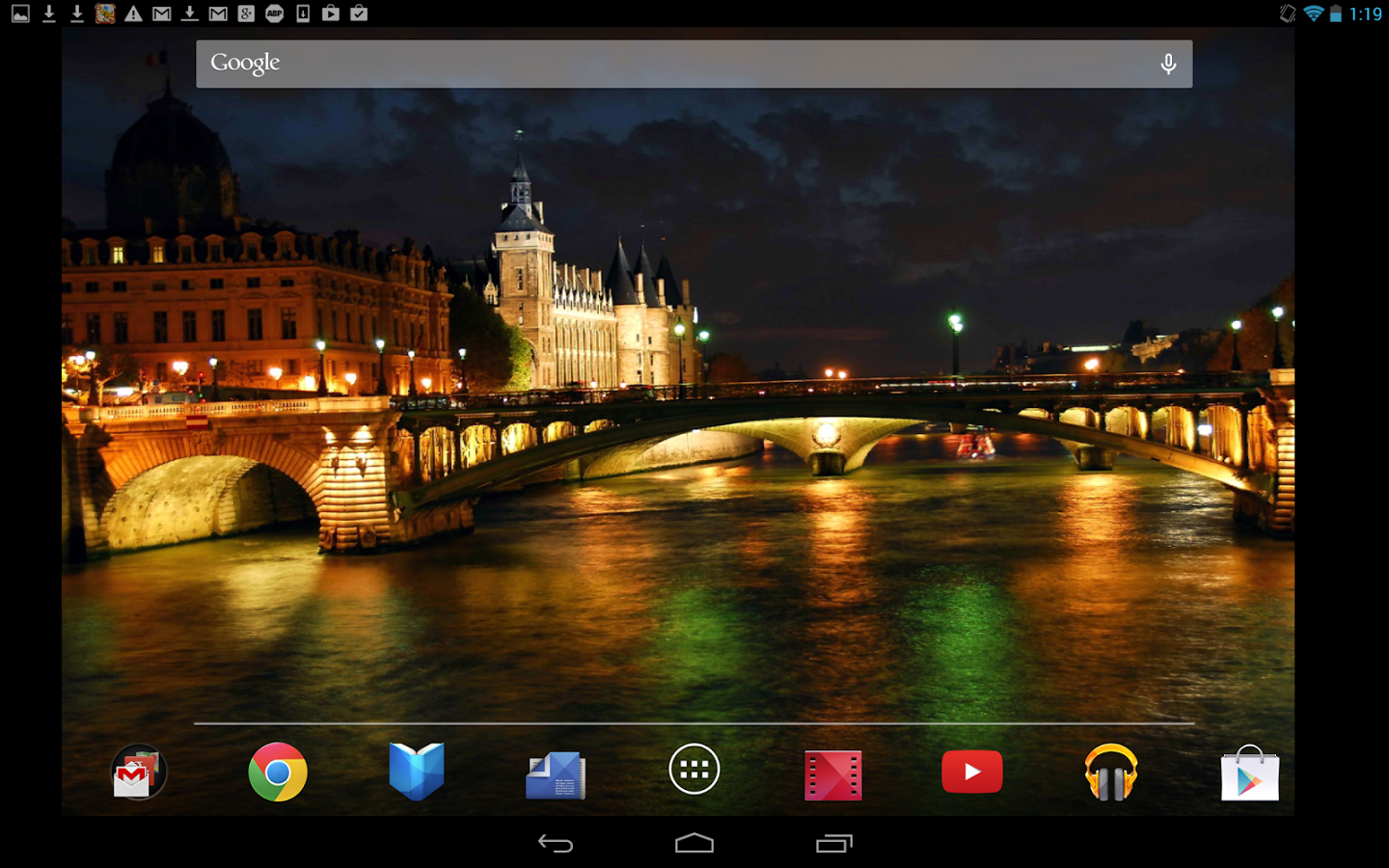Tap the AdBlock Plus status bar icon
Viewport: 1389px width, 868px height.
click(274, 13)
